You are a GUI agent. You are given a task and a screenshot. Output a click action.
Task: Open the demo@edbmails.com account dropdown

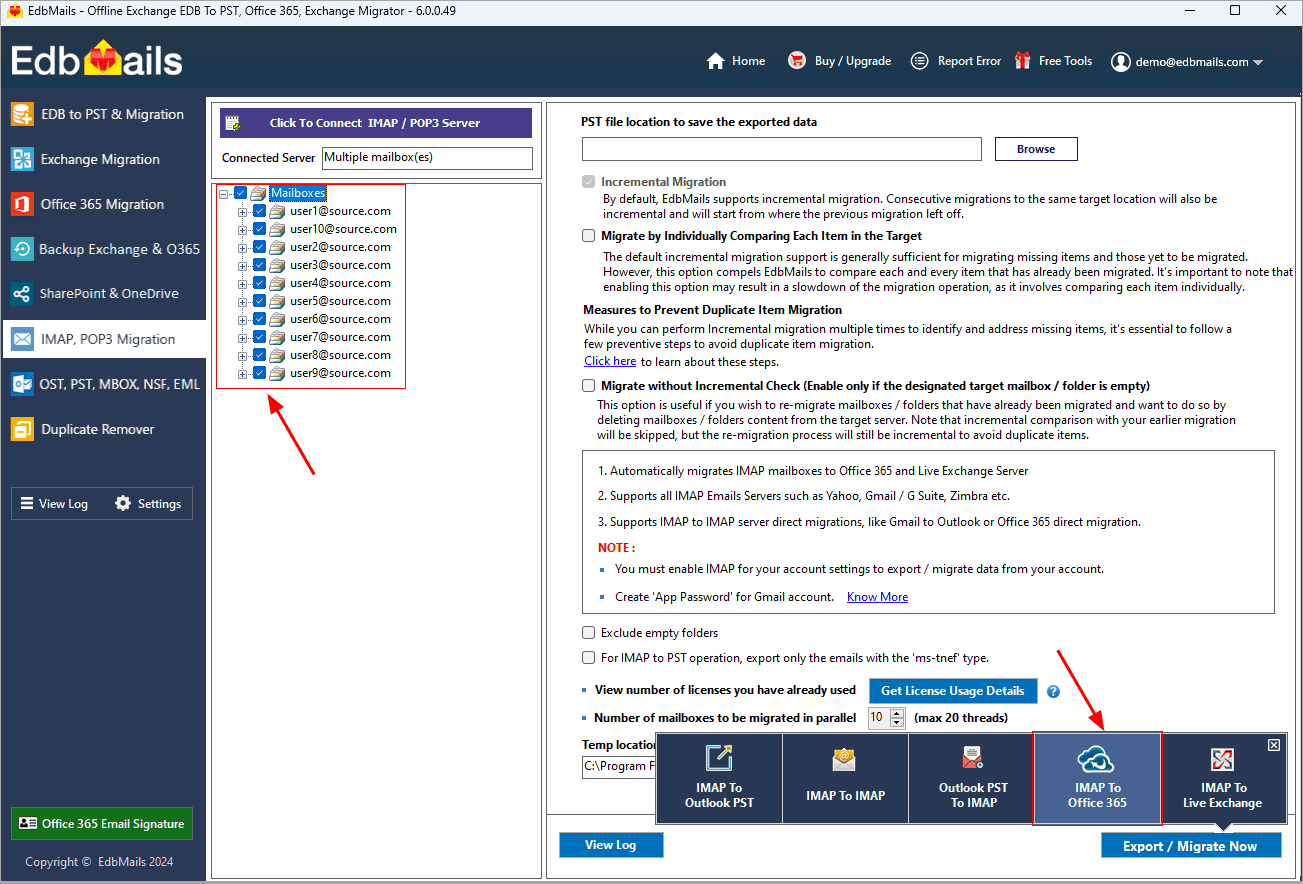click(x=1258, y=62)
